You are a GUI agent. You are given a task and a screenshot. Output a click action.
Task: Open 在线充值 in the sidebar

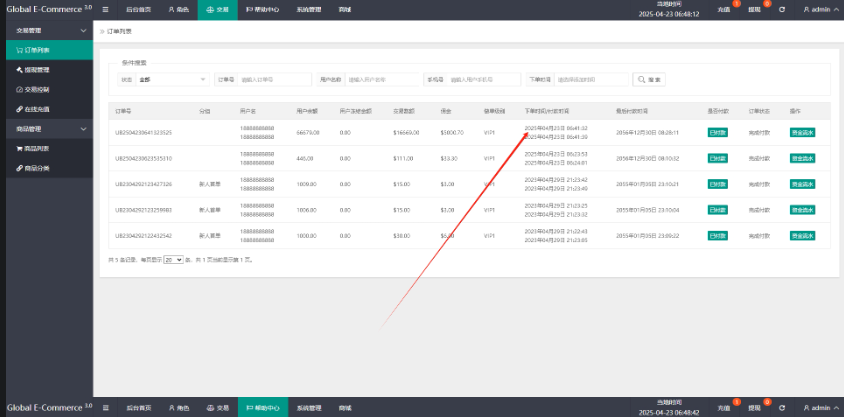pyautogui.click(x=49, y=109)
